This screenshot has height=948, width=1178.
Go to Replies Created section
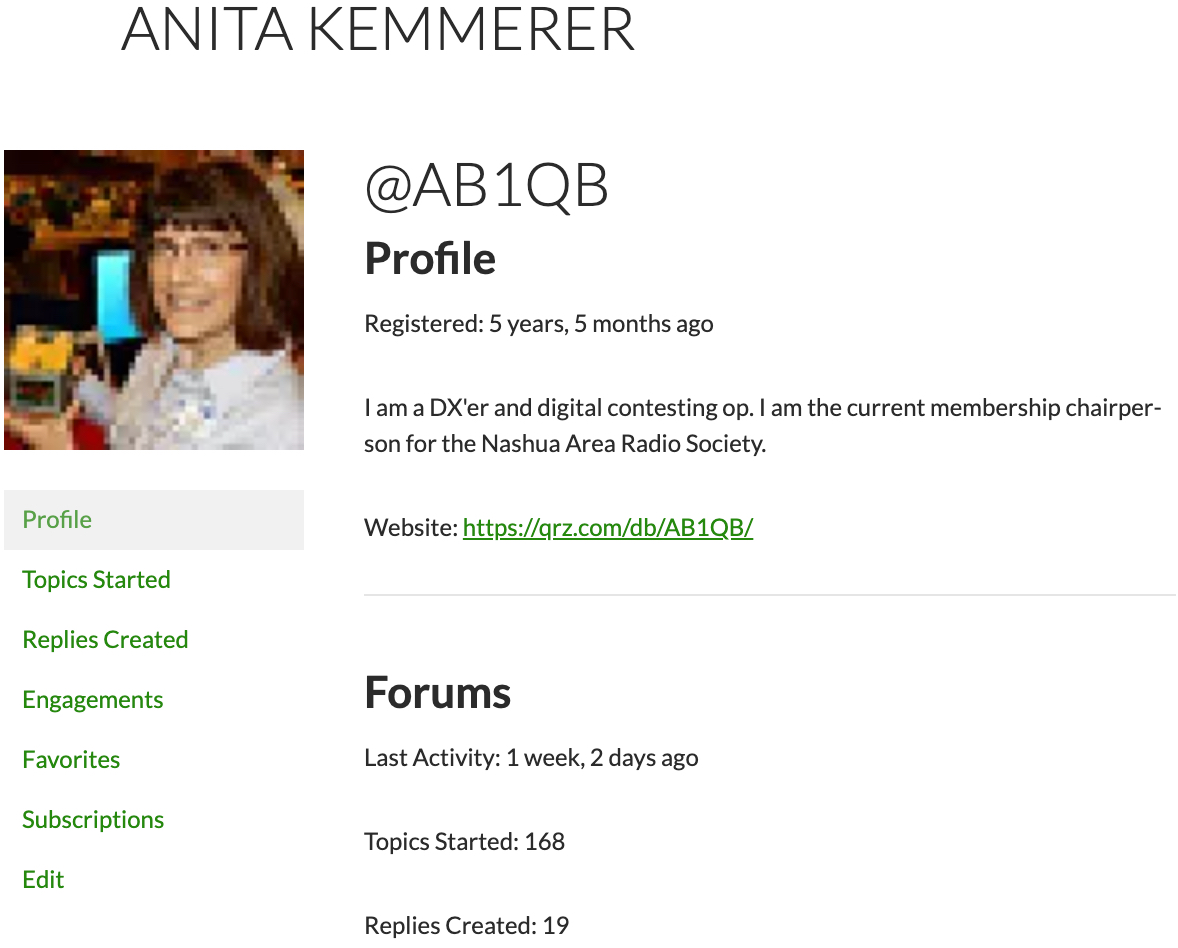(105, 640)
